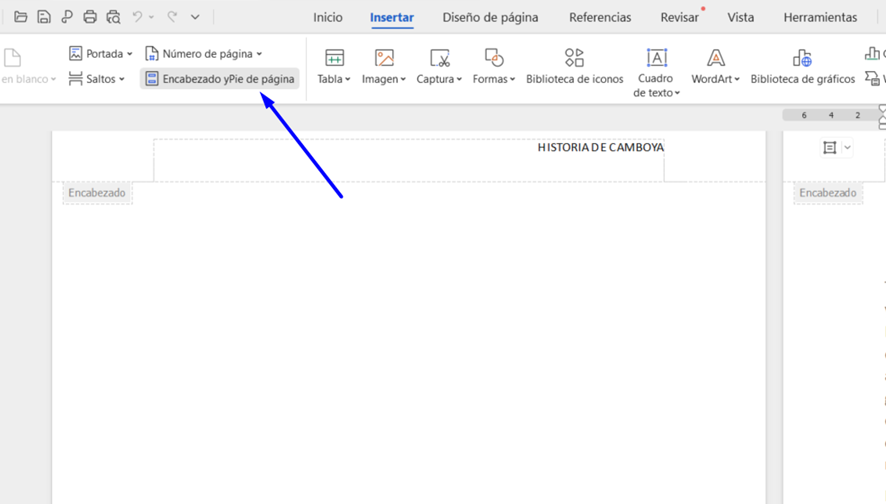Open the Biblioteca de iconos
Screen dimensions: 886x504
click(x=575, y=67)
